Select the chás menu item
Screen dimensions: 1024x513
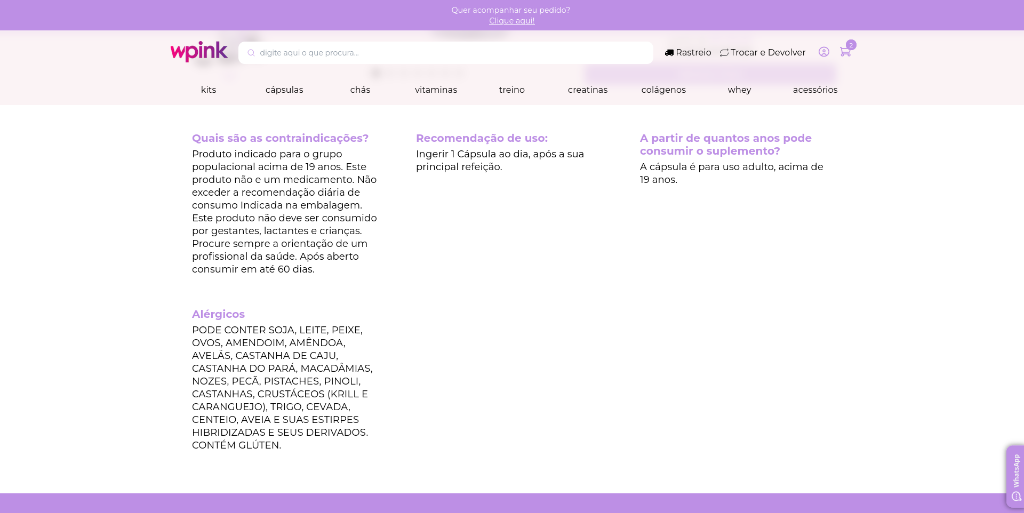pos(360,90)
